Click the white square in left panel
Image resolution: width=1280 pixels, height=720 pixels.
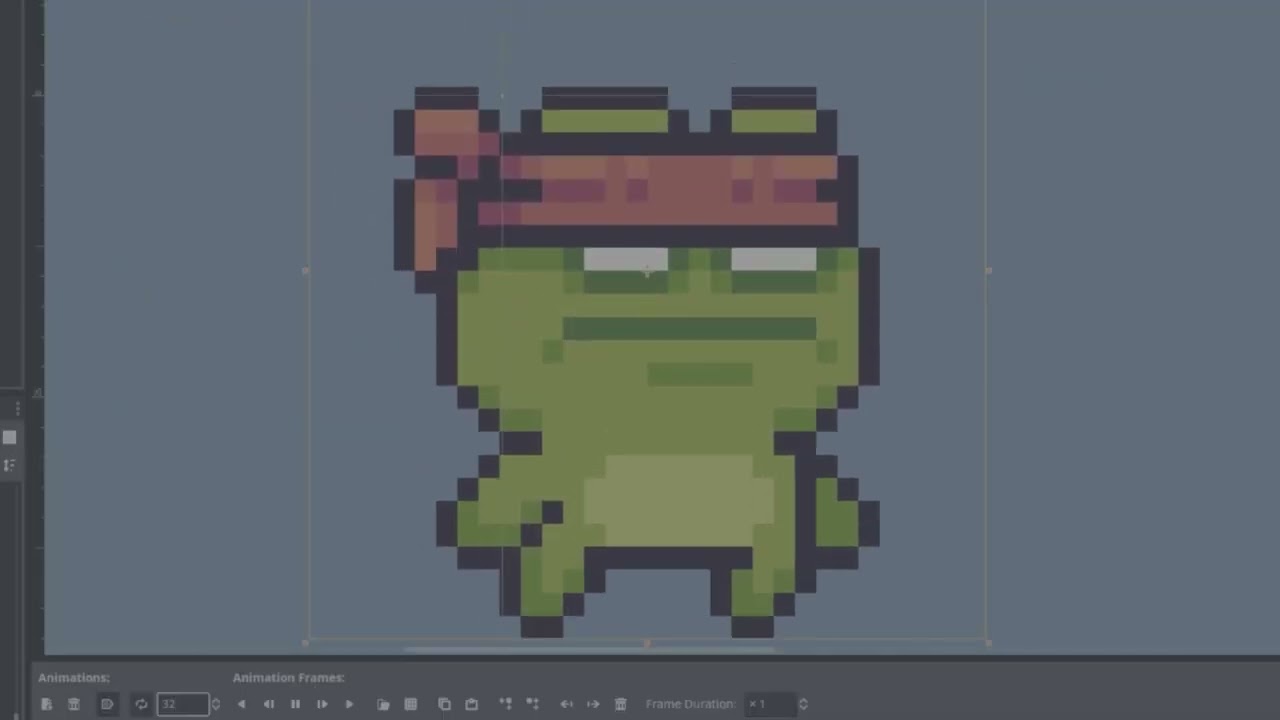click(9, 437)
